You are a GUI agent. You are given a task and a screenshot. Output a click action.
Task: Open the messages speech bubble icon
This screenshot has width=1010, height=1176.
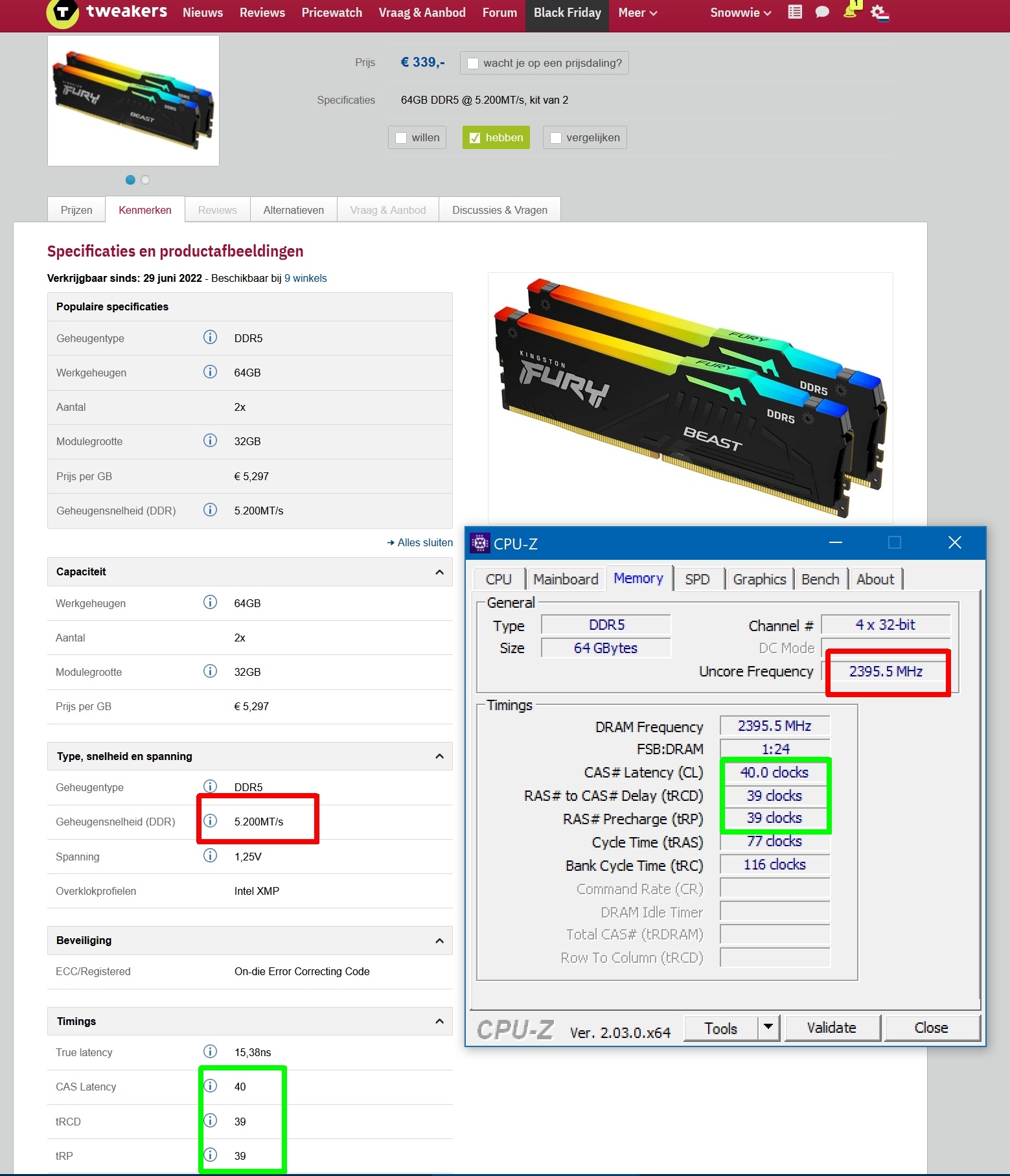(x=822, y=12)
